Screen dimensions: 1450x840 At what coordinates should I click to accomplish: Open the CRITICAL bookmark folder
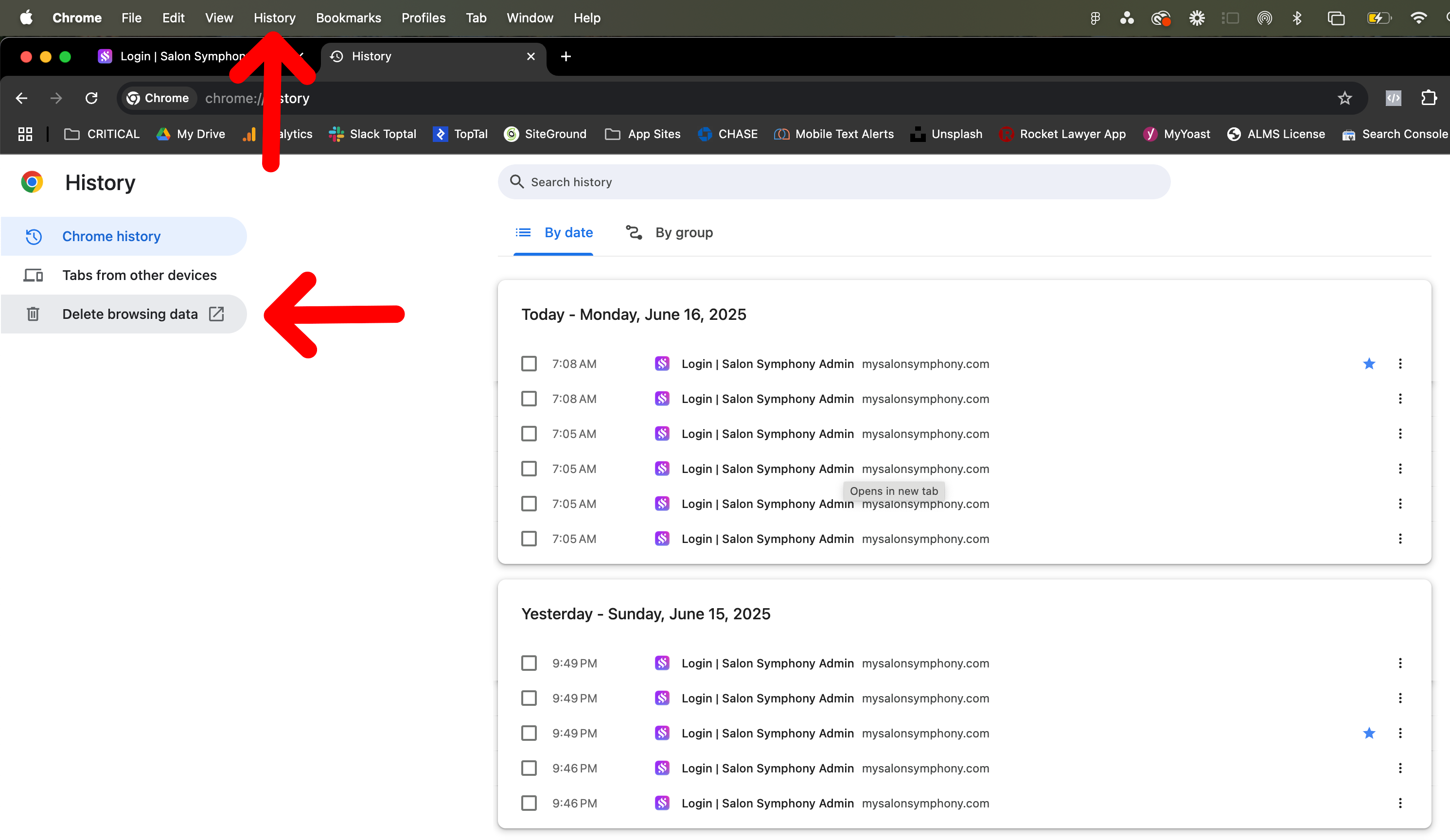pyautogui.click(x=102, y=134)
